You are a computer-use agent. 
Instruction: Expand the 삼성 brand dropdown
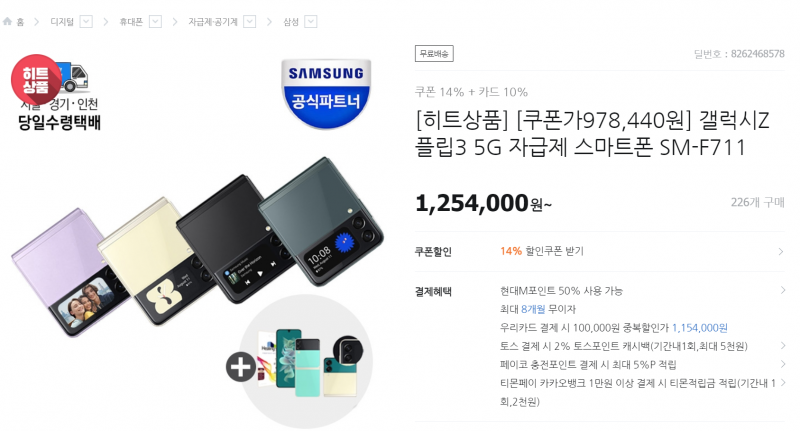tap(311, 21)
